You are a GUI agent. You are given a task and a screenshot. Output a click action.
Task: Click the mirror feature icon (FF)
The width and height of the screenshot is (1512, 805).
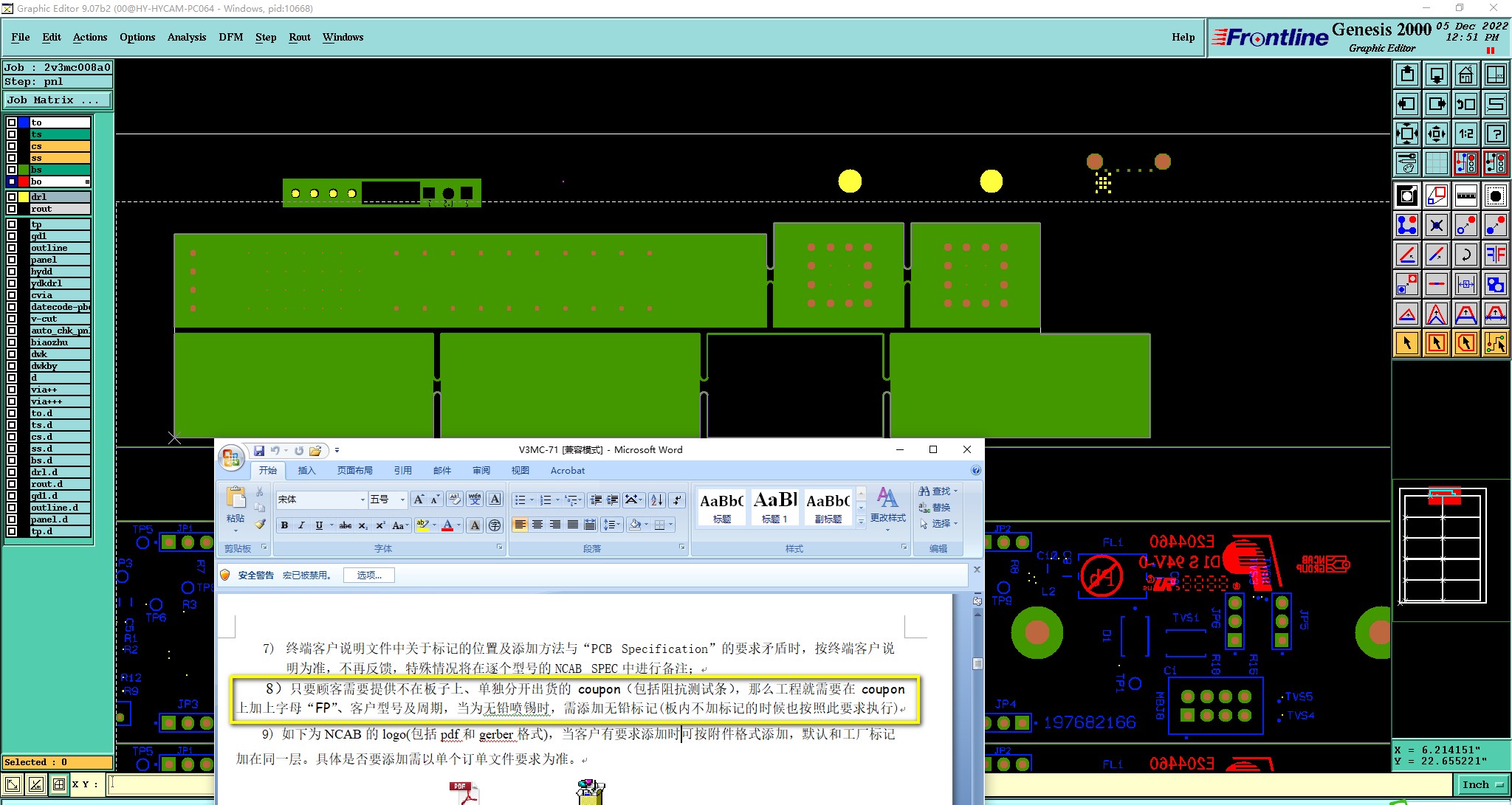click(1495, 255)
